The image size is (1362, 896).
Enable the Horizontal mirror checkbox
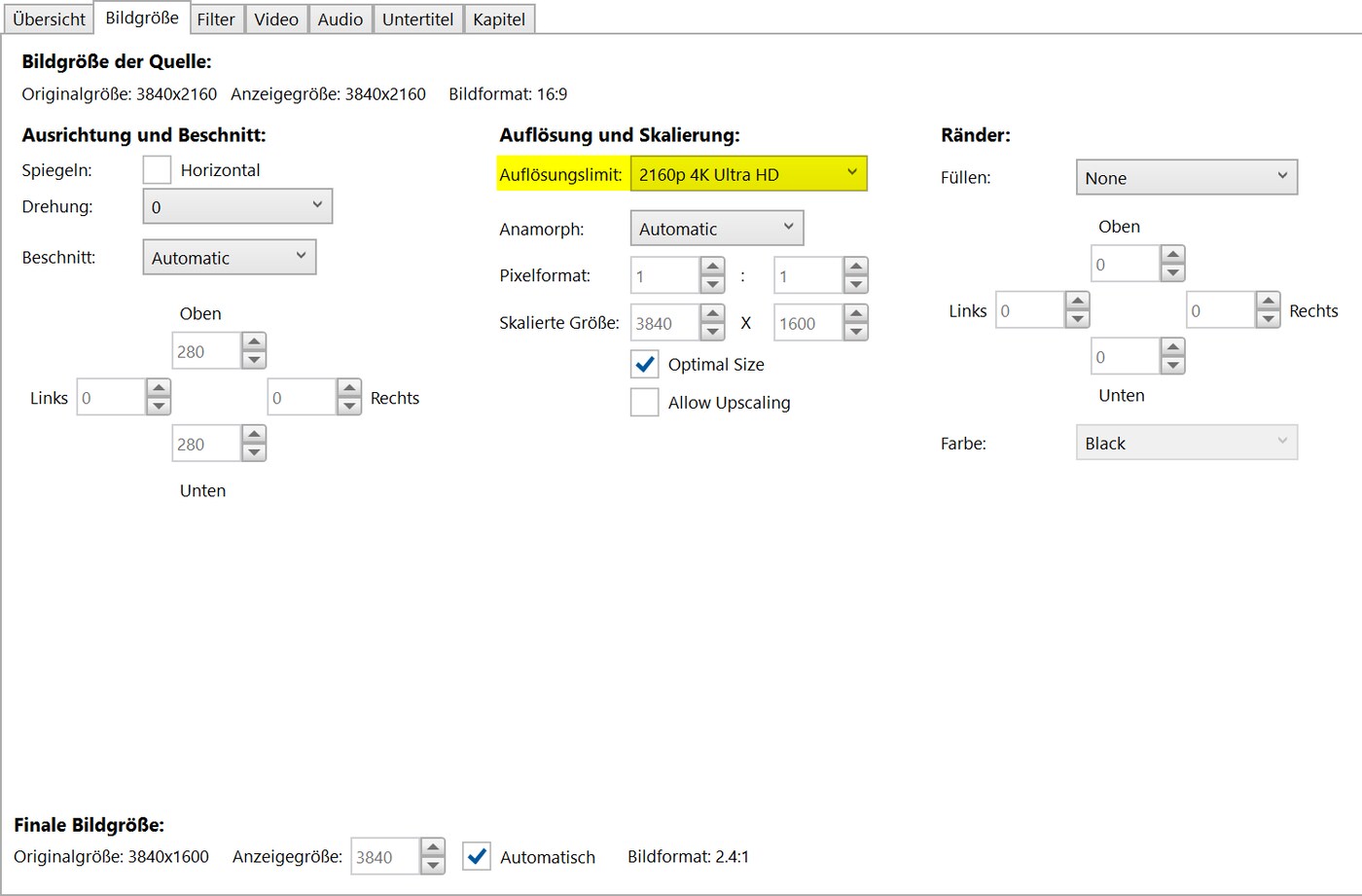[x=157, y=169]
